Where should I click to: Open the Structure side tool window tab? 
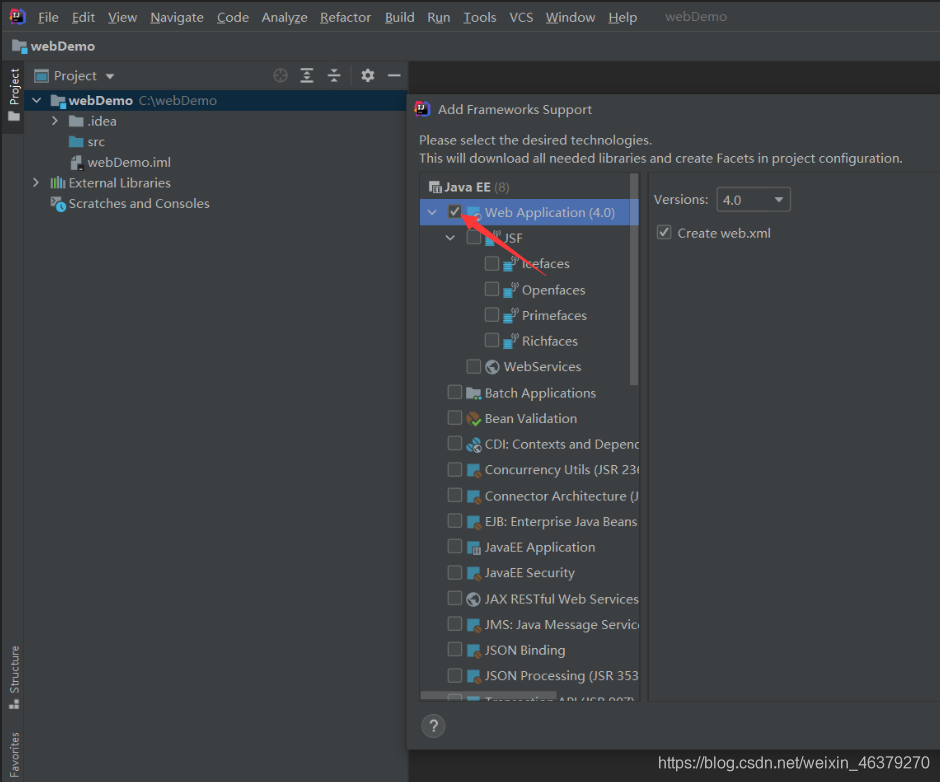[14, 678]
